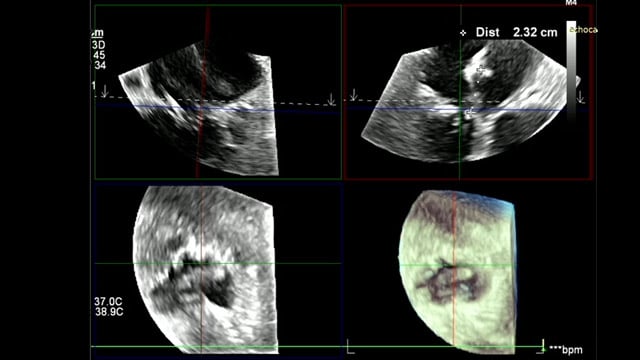Click the caliper symbol beside 'Dist'
The height and width of the screenshot is (360, 640).
click(x=463, y=33)
